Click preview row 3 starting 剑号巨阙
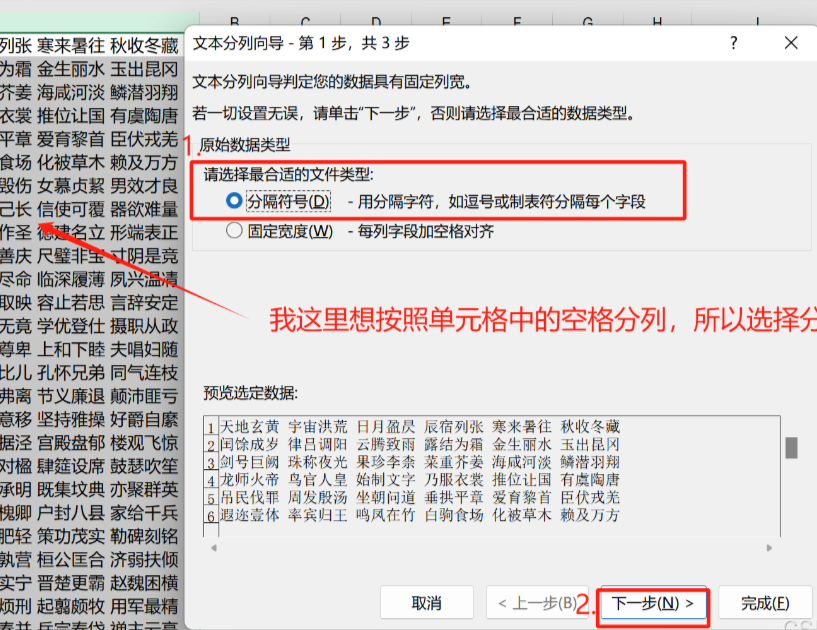817x630 pixels. 250,462
